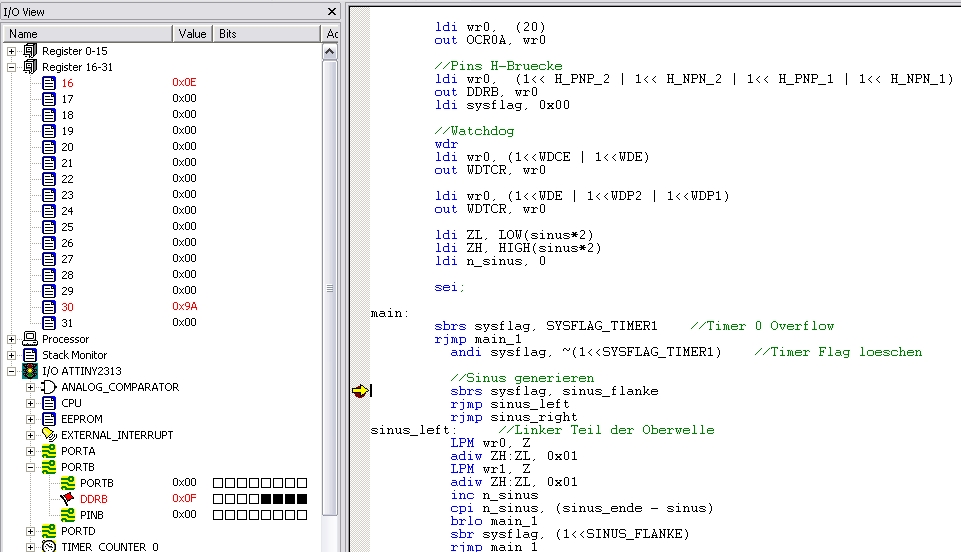This screenshot has height=552, width=961.
Task: Collapse the I/O ATTINY2313 node
Action: pyautogui.click(x=11, y=371)
